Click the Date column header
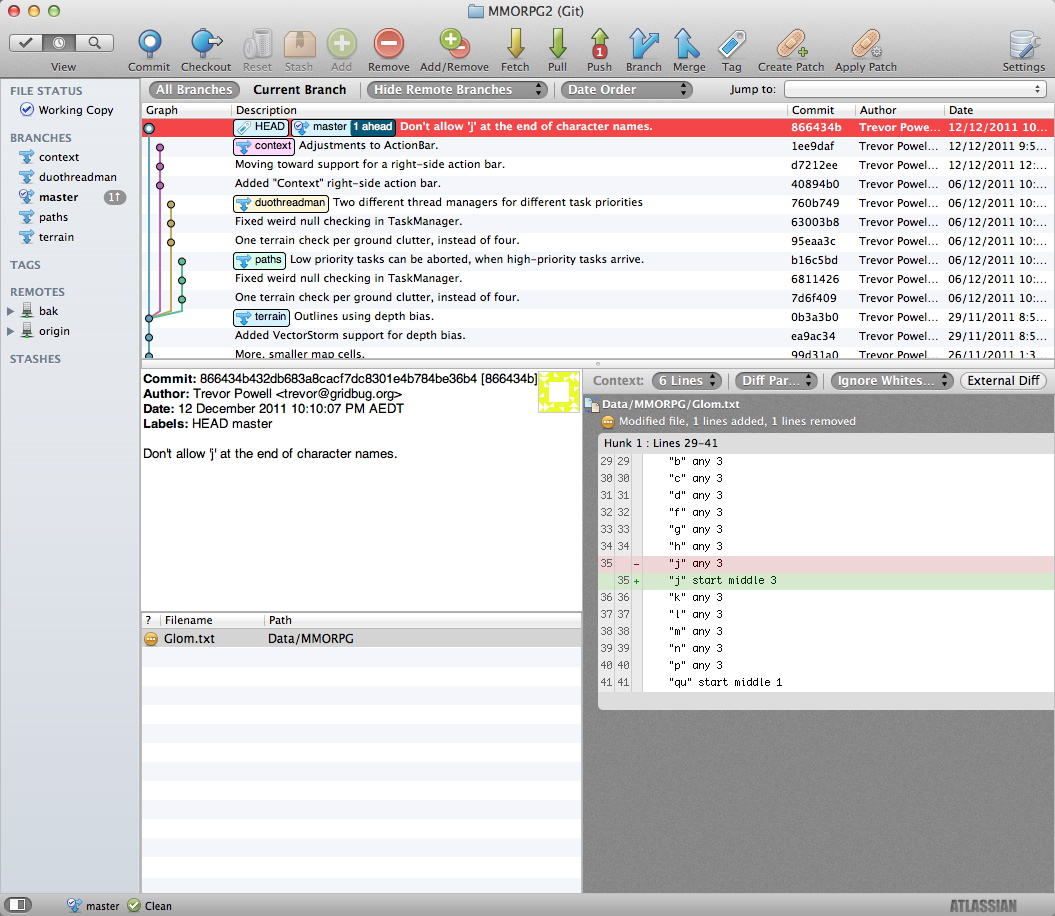This screenshot has height=916, width=1055. [998, 110]
